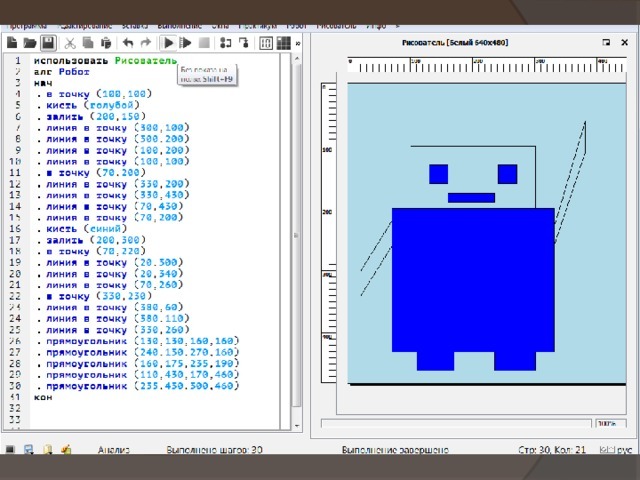Screen dimensions: 640x480
Task: Cut selected text with the scissors icon
Action: pyautogui.click(x=70, y=43)
